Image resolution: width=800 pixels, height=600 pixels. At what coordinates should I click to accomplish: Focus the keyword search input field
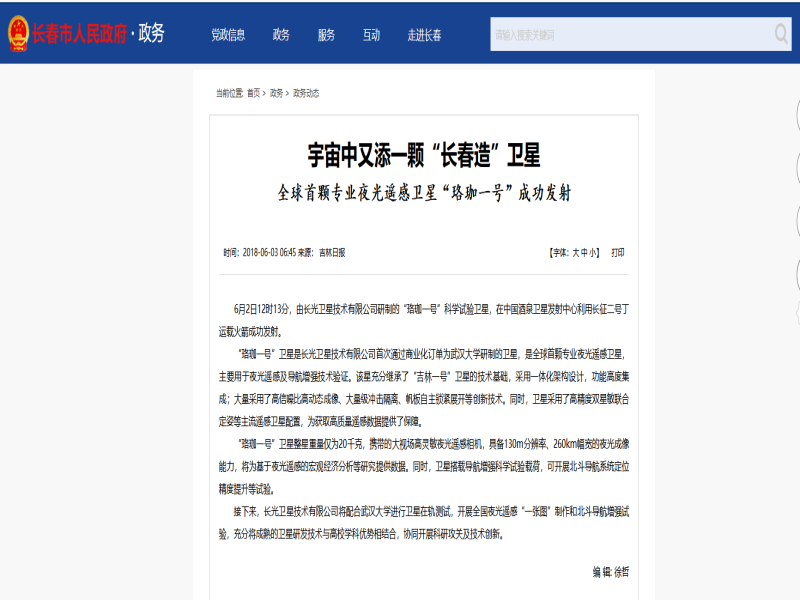(630, 34)
